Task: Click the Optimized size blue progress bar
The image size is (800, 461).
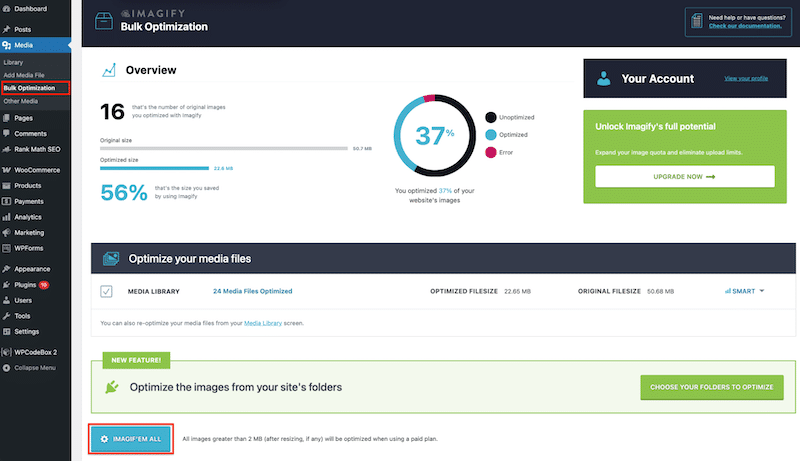Action: pyautogui.click(x=155, y=168)
